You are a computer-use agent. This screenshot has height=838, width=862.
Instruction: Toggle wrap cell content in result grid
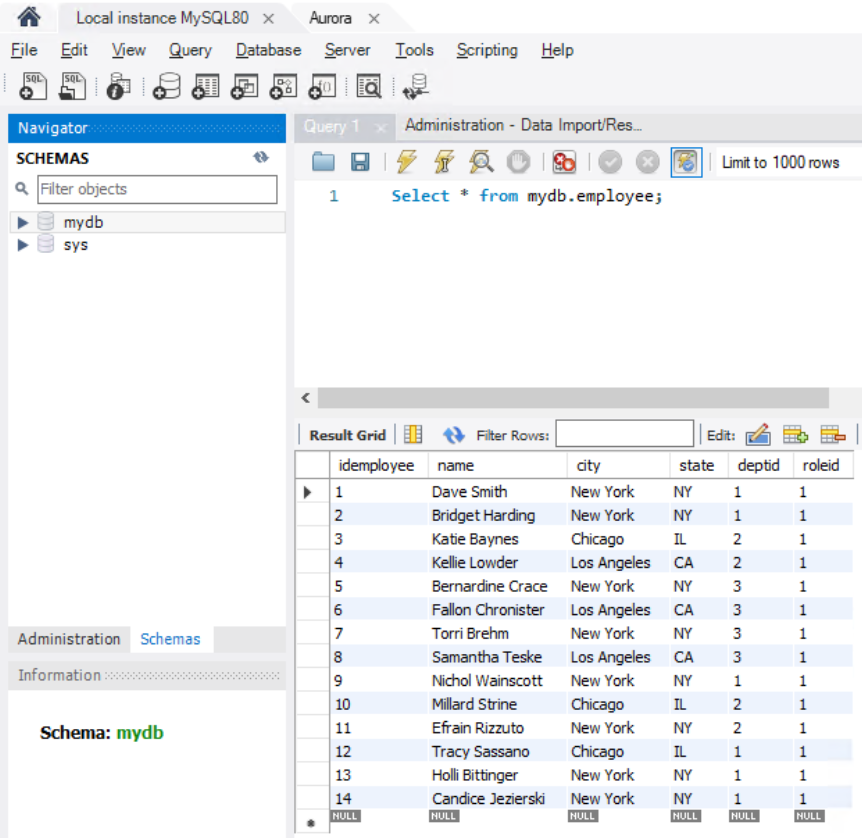(x=413, y=435)
